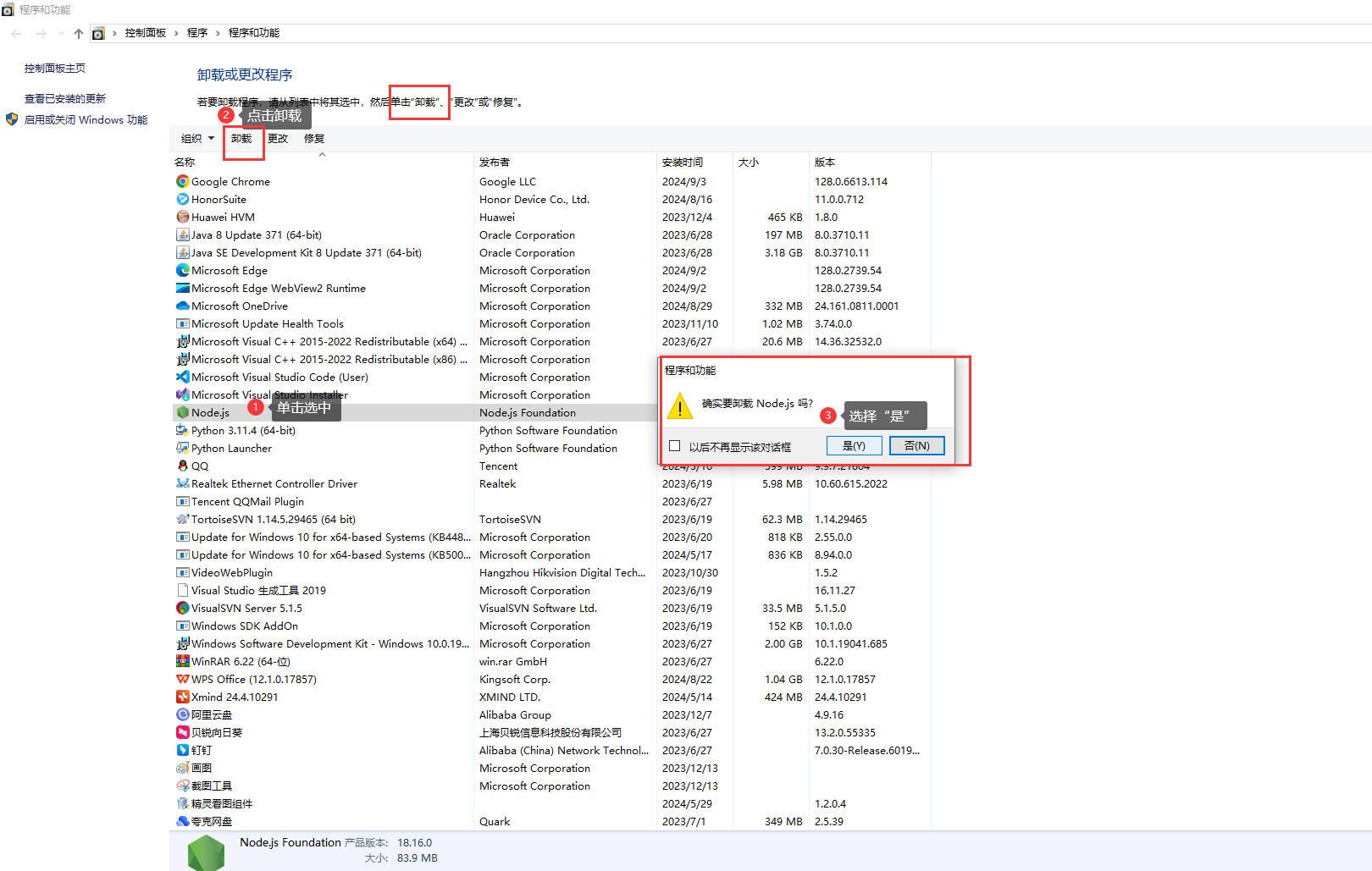Expand the breadcrumb arrow after 控制面板
Viewport: 1372px width, 871px height.
point(176,33)
